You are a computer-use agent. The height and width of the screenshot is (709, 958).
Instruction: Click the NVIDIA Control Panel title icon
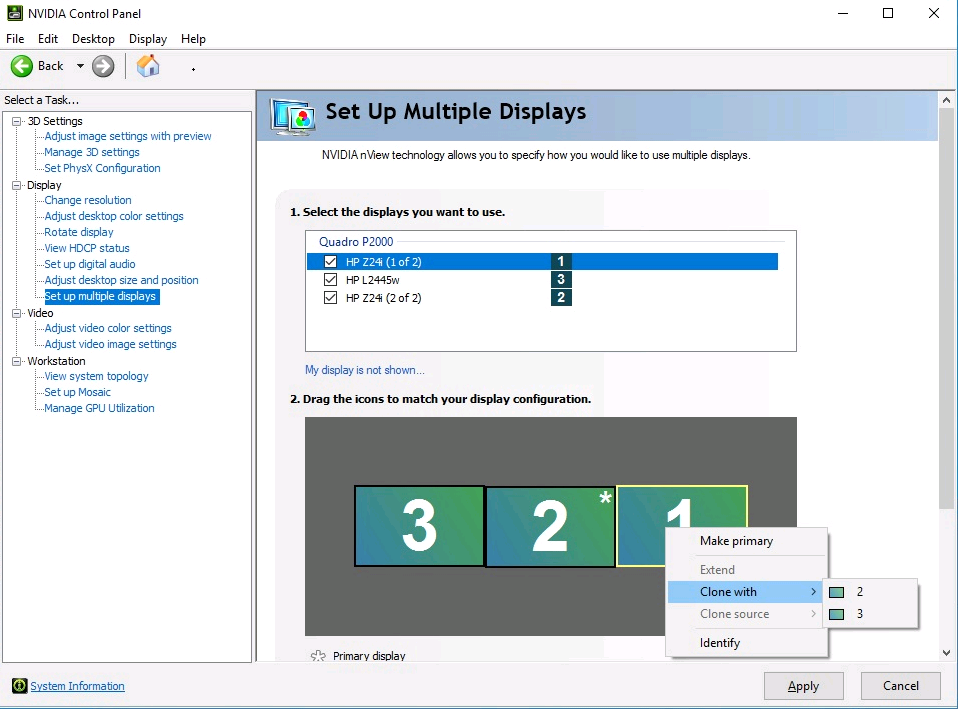pos(15,13)
